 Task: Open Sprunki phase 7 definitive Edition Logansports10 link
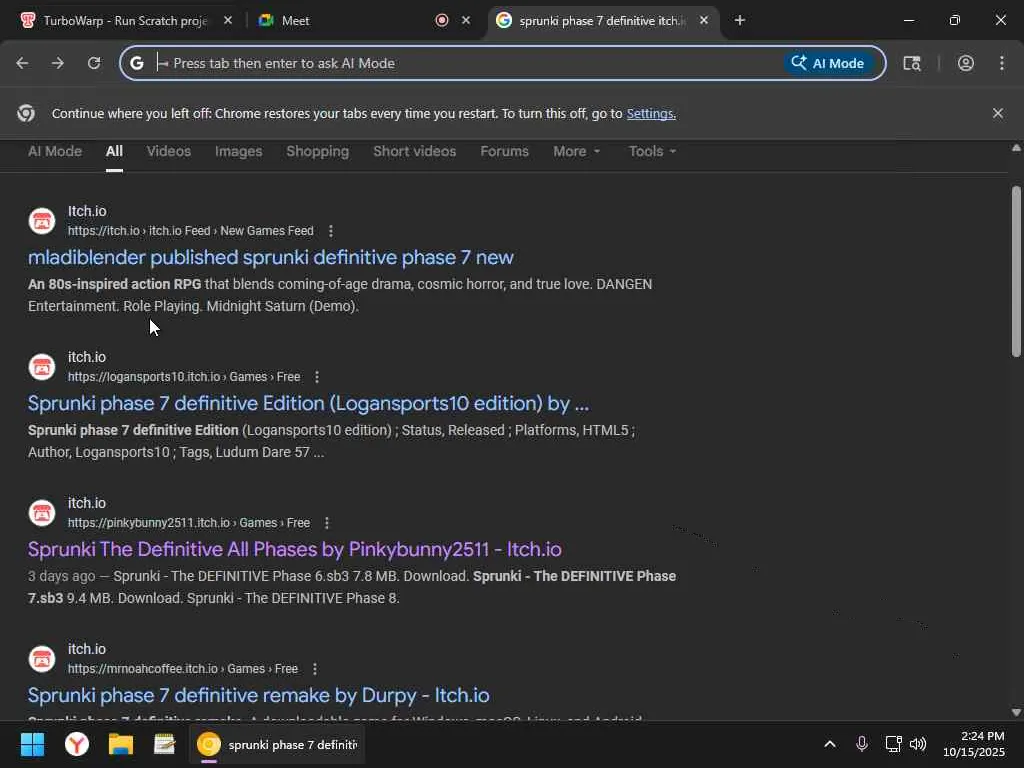(308, 404)
